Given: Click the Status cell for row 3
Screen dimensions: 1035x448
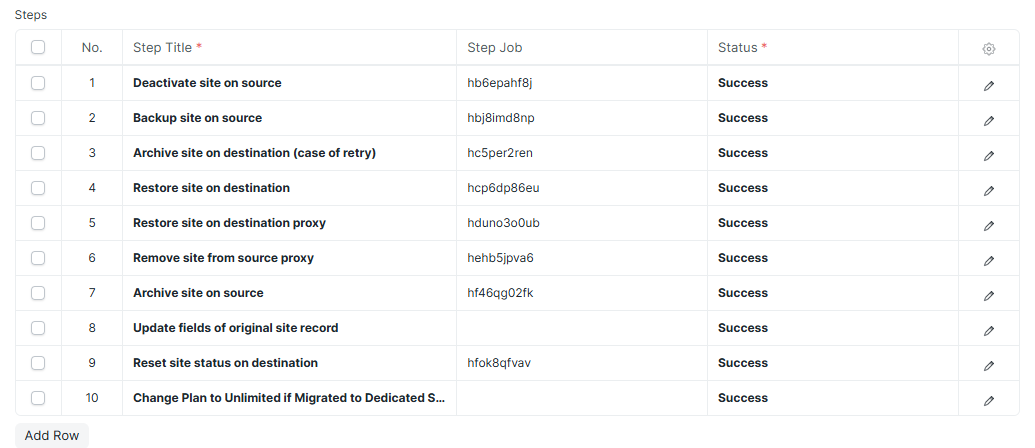Looking at the screenshot, I should coord(832,153).
